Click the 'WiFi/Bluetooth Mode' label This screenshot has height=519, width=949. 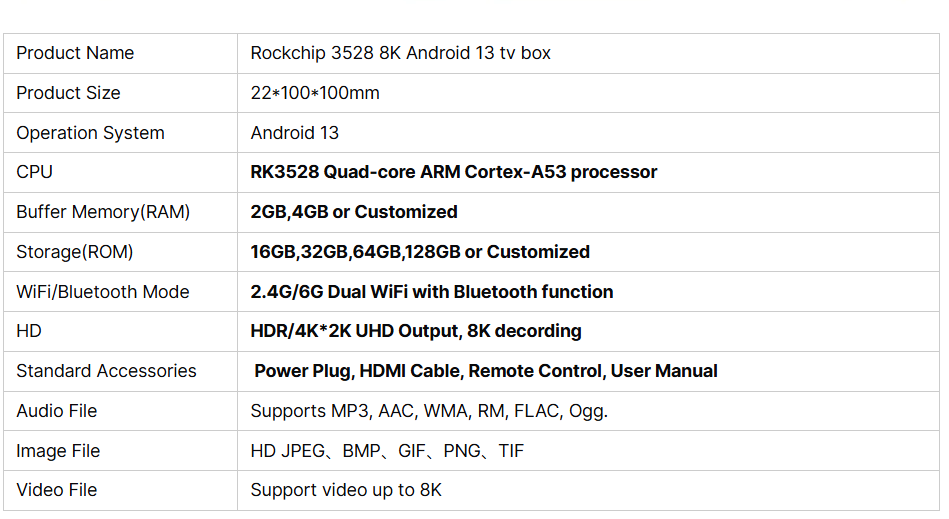102,292
